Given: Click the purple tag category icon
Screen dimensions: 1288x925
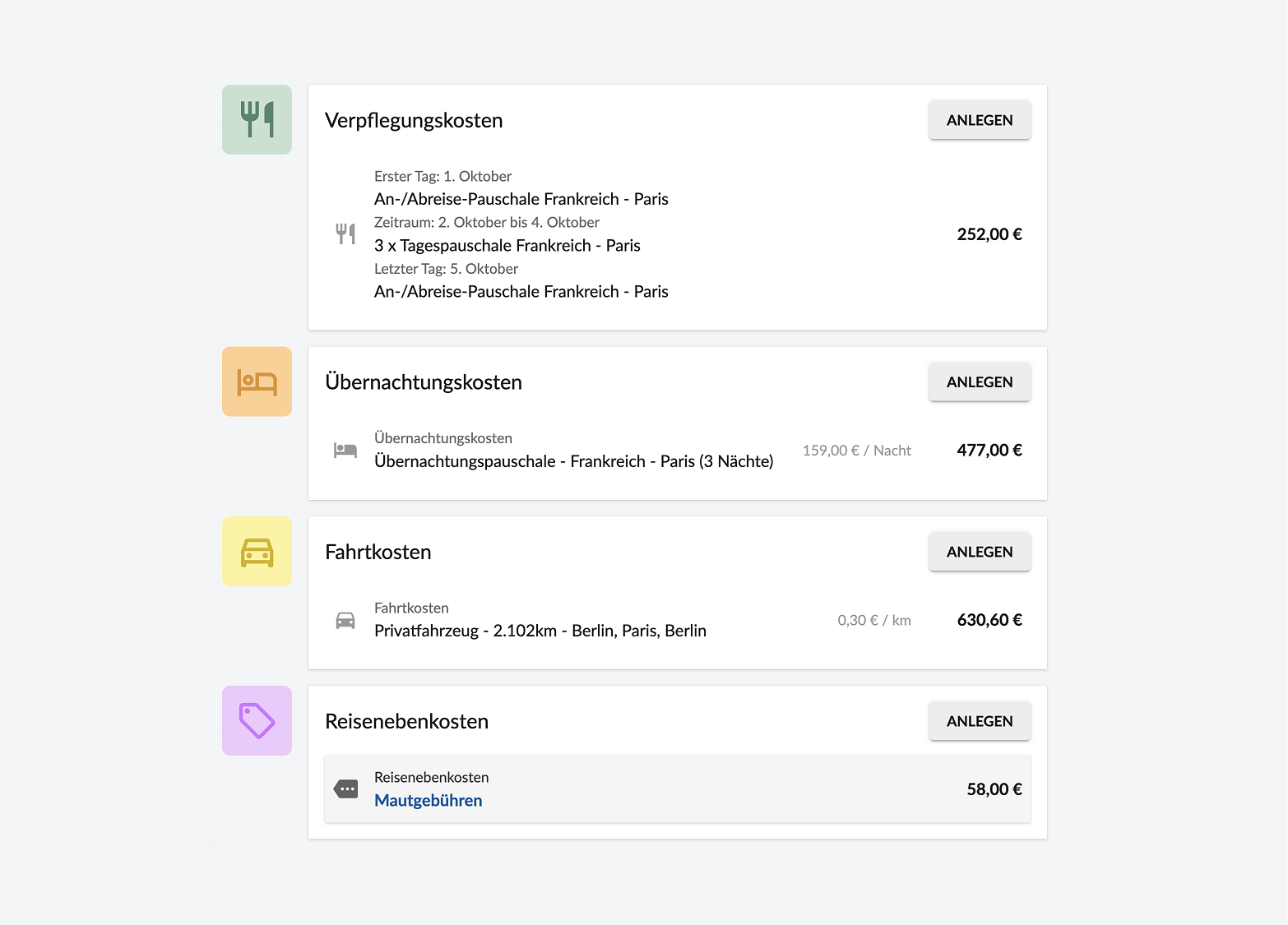Looking at the screenshot, I should point(257,721).
